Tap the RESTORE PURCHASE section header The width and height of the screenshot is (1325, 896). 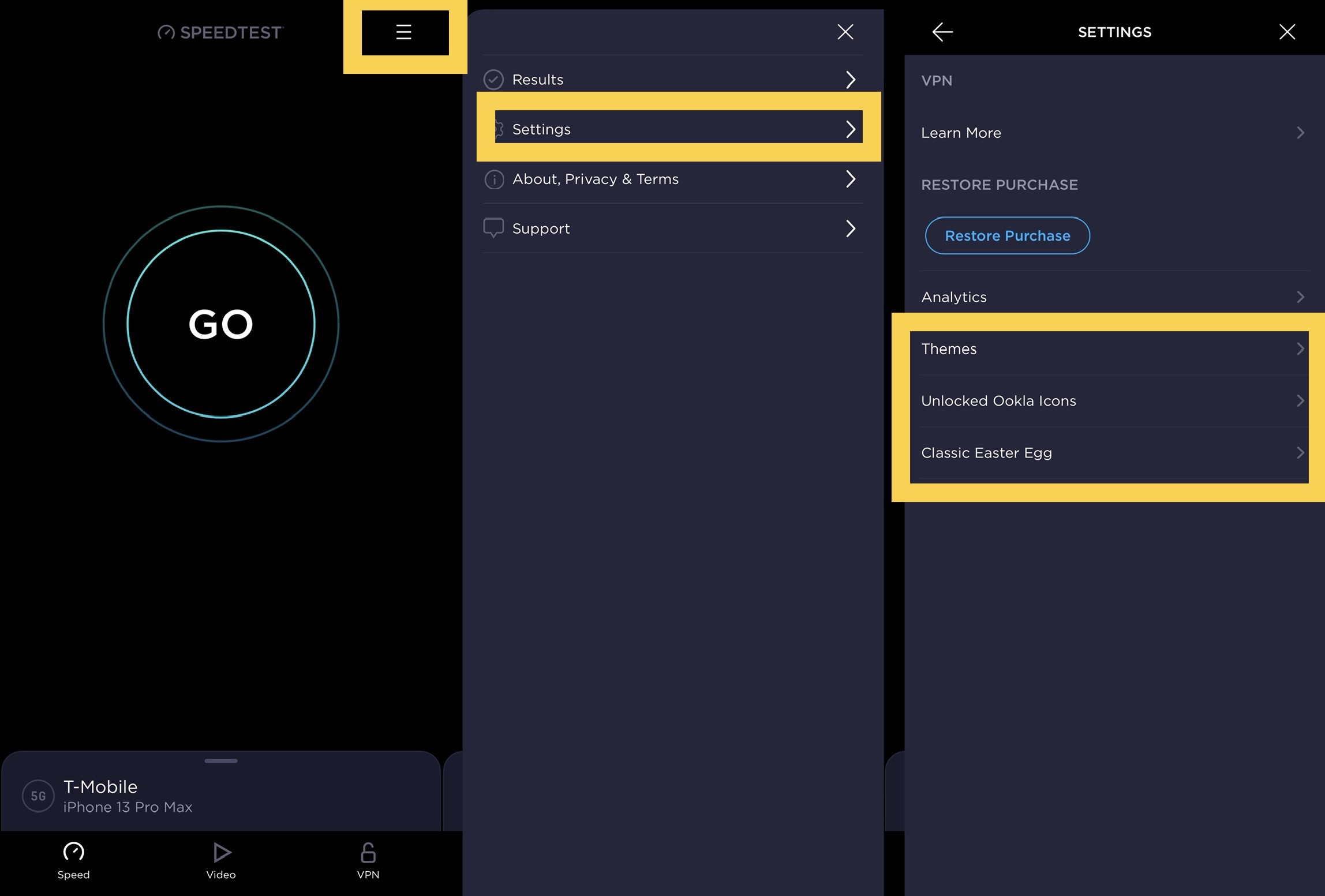click(x=1000, y=185)
